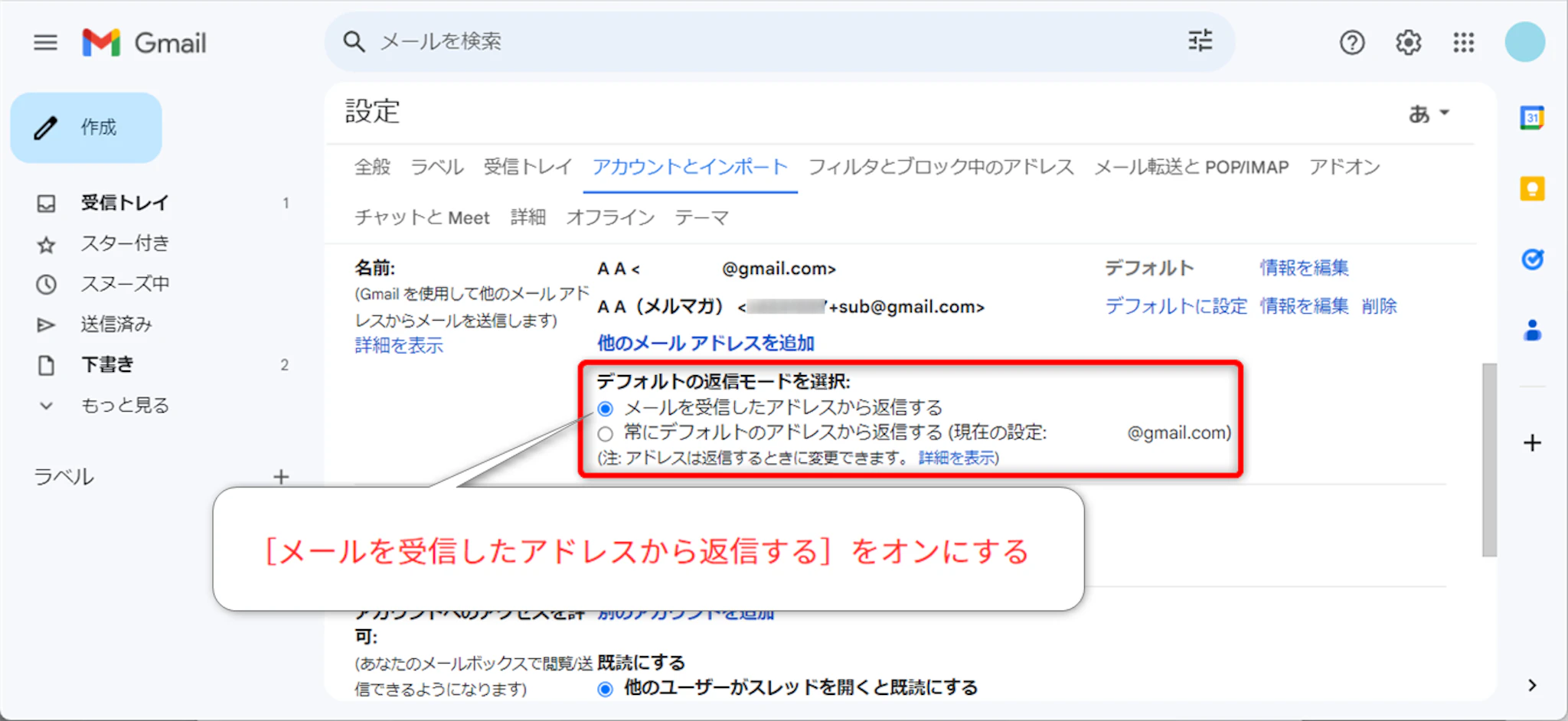The width and height of the screenshot is (1568, 721).
Task: Open Google Keep side panel icon
Action: click(x=1532, y=189)
